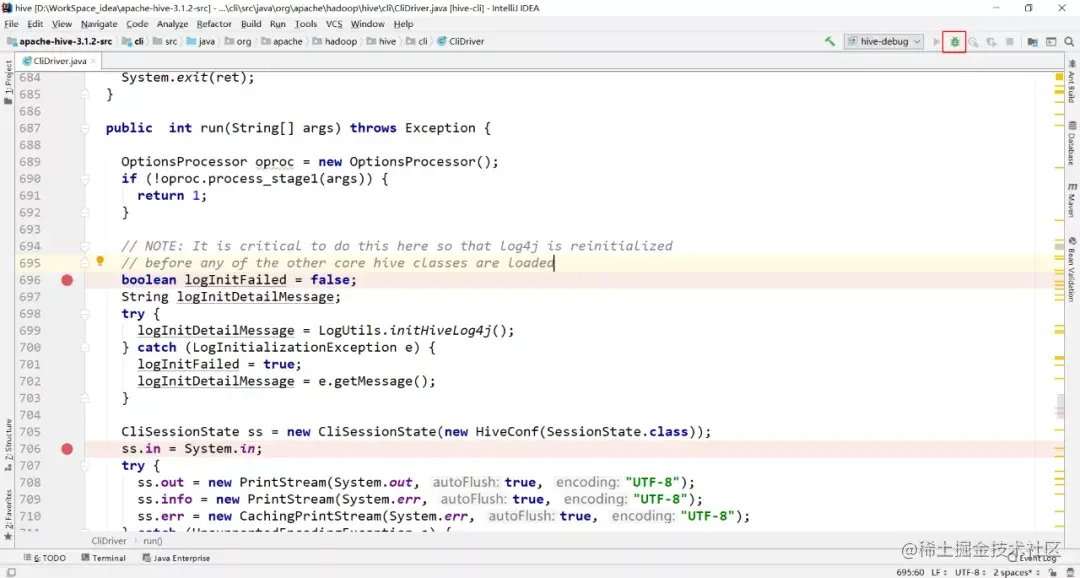Start debugging with the Debug bug icon
This screenshot has height=578, width=1080.
953,42
